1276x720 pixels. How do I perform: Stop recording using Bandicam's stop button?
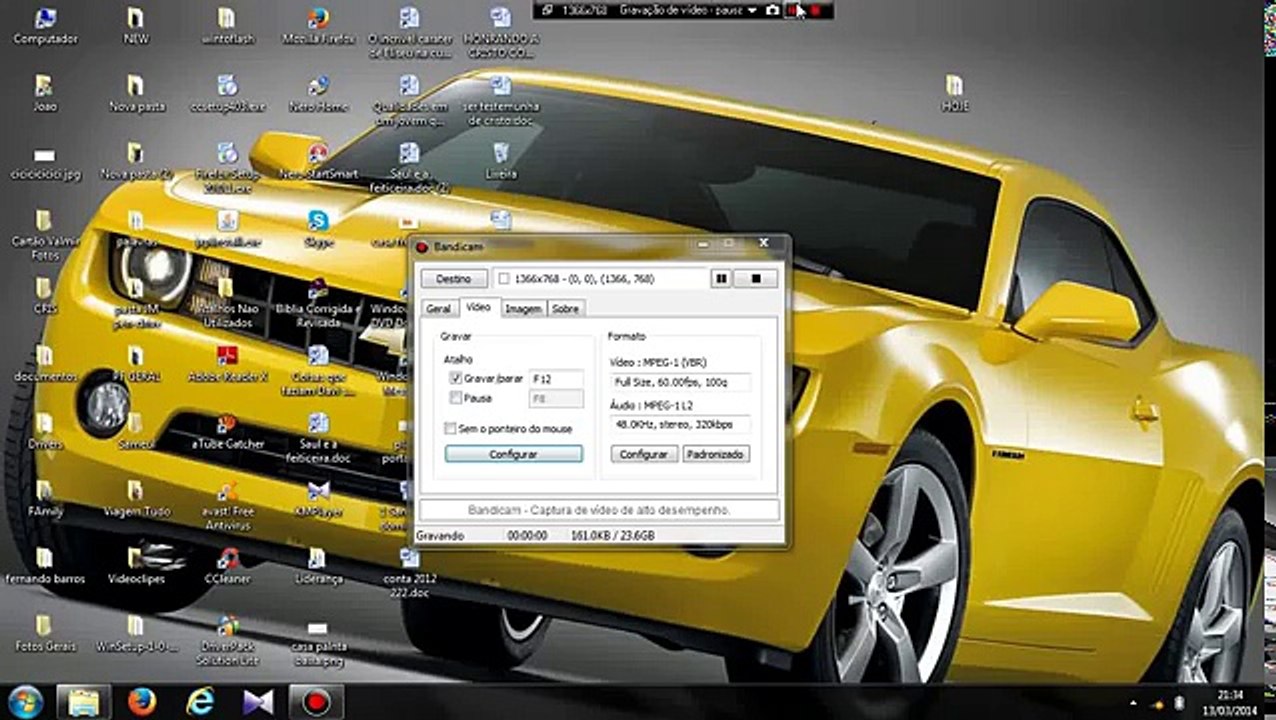pyautogui.click(x=756, y=279)
